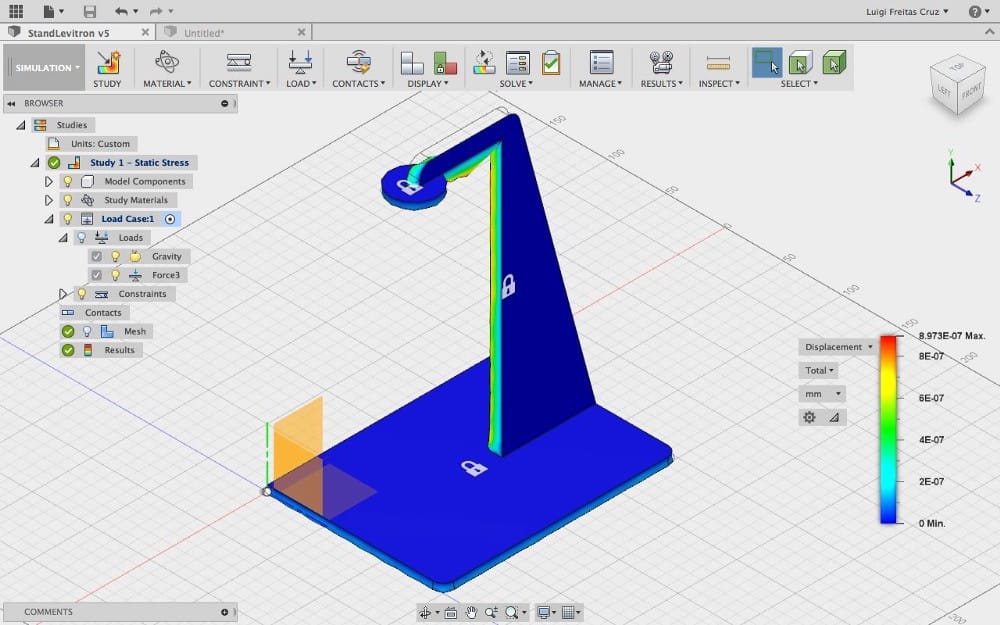The image size is (1000, 625).
Task: Select the Load tool icon
Action: pos(299,62)
